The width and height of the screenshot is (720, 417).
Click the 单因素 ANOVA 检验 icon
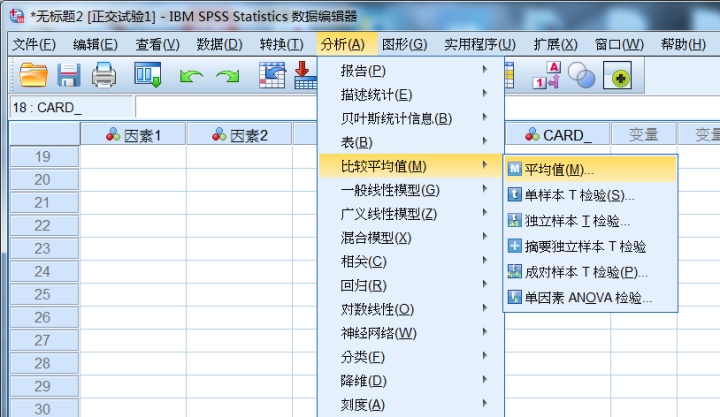514,297
